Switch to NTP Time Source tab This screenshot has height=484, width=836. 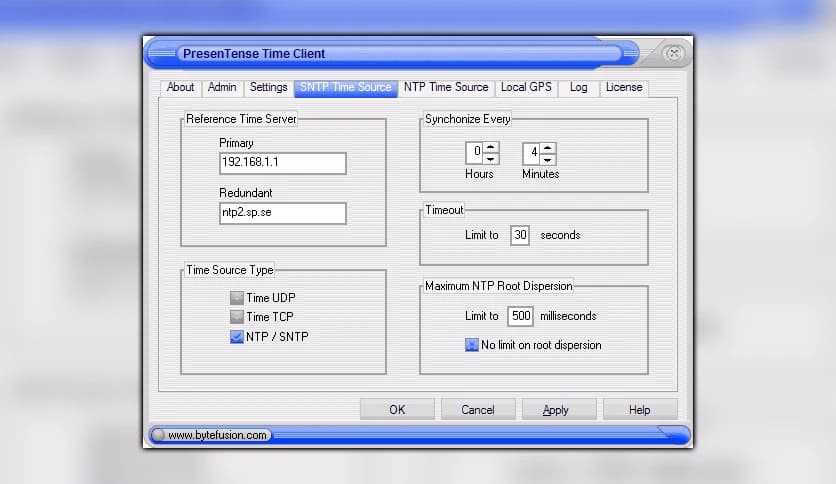click(446, 87)
